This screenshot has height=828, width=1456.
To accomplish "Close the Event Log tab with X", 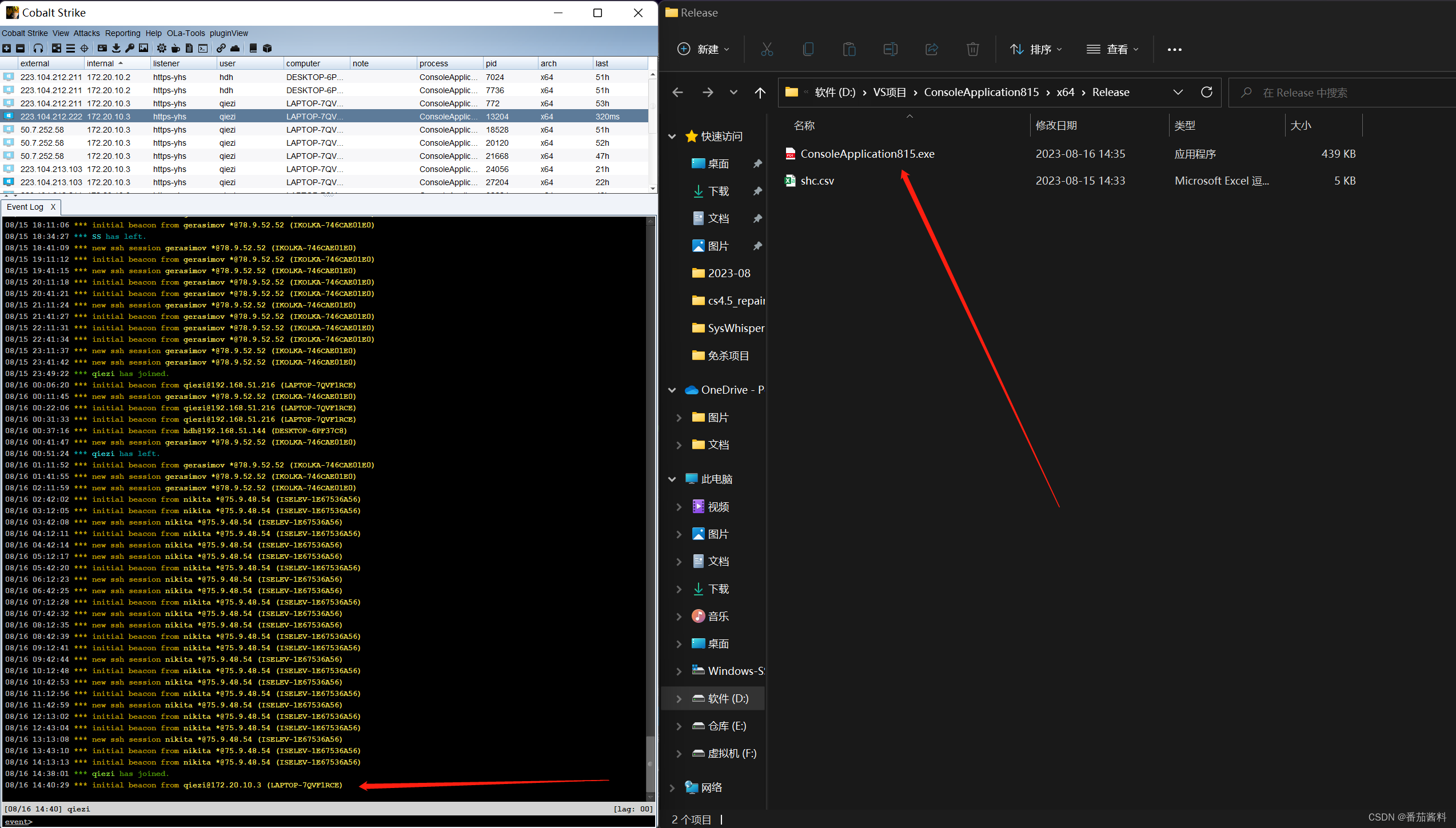I will pyautogui.click(x=53, y=207).
